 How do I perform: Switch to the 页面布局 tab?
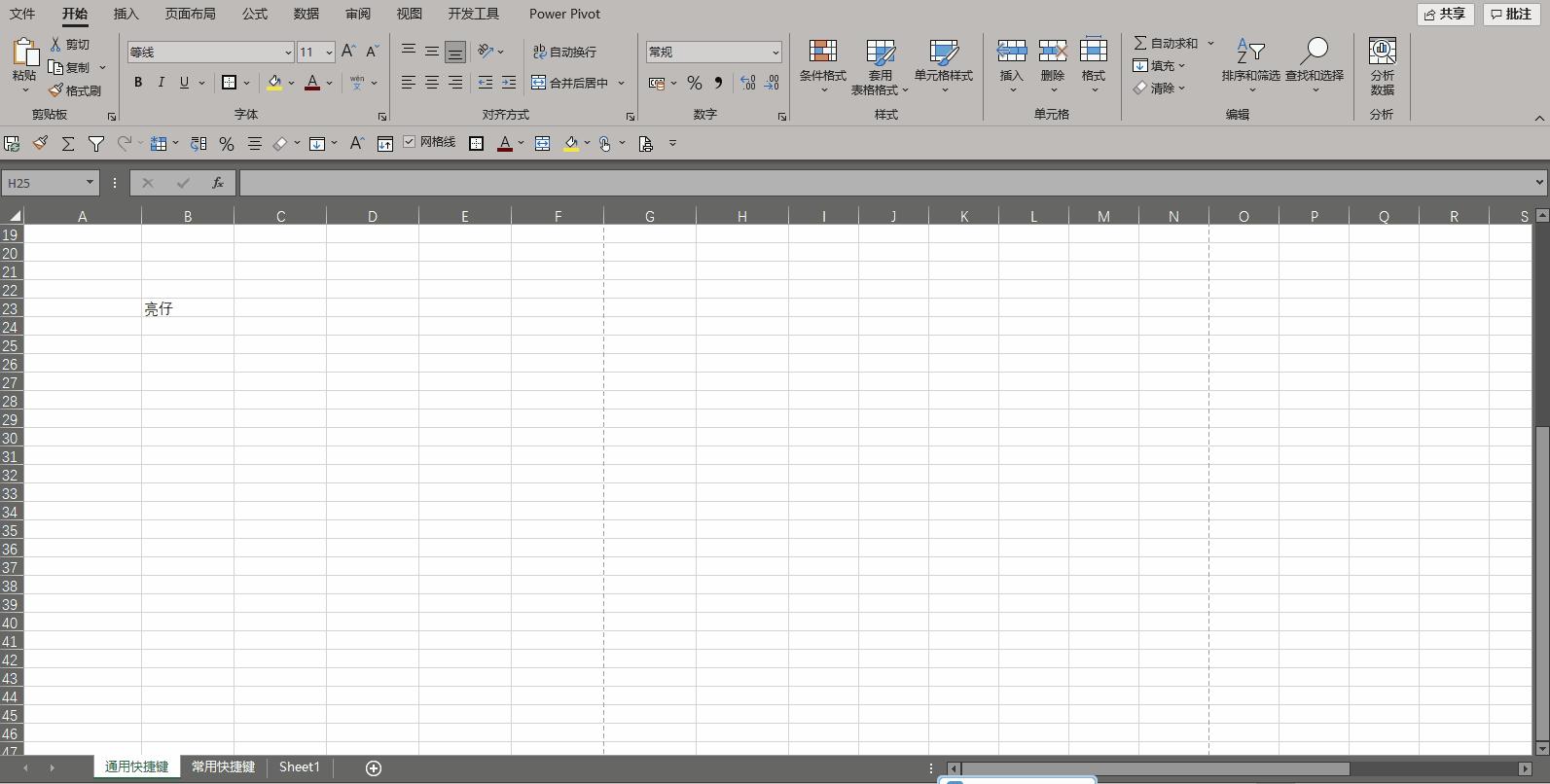pyautogui.click(x=190, y=14)
